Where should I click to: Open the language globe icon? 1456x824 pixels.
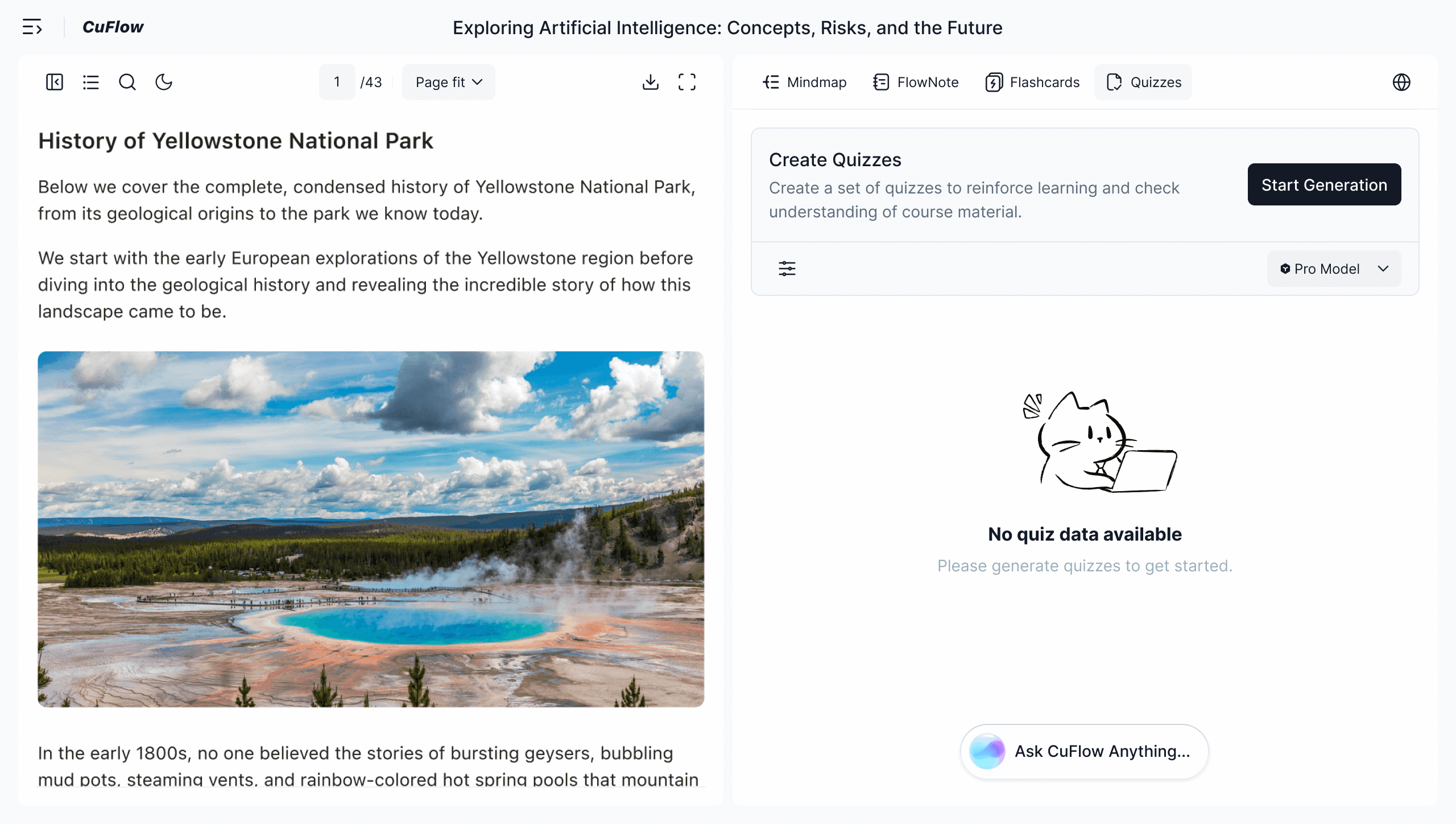1401,82
